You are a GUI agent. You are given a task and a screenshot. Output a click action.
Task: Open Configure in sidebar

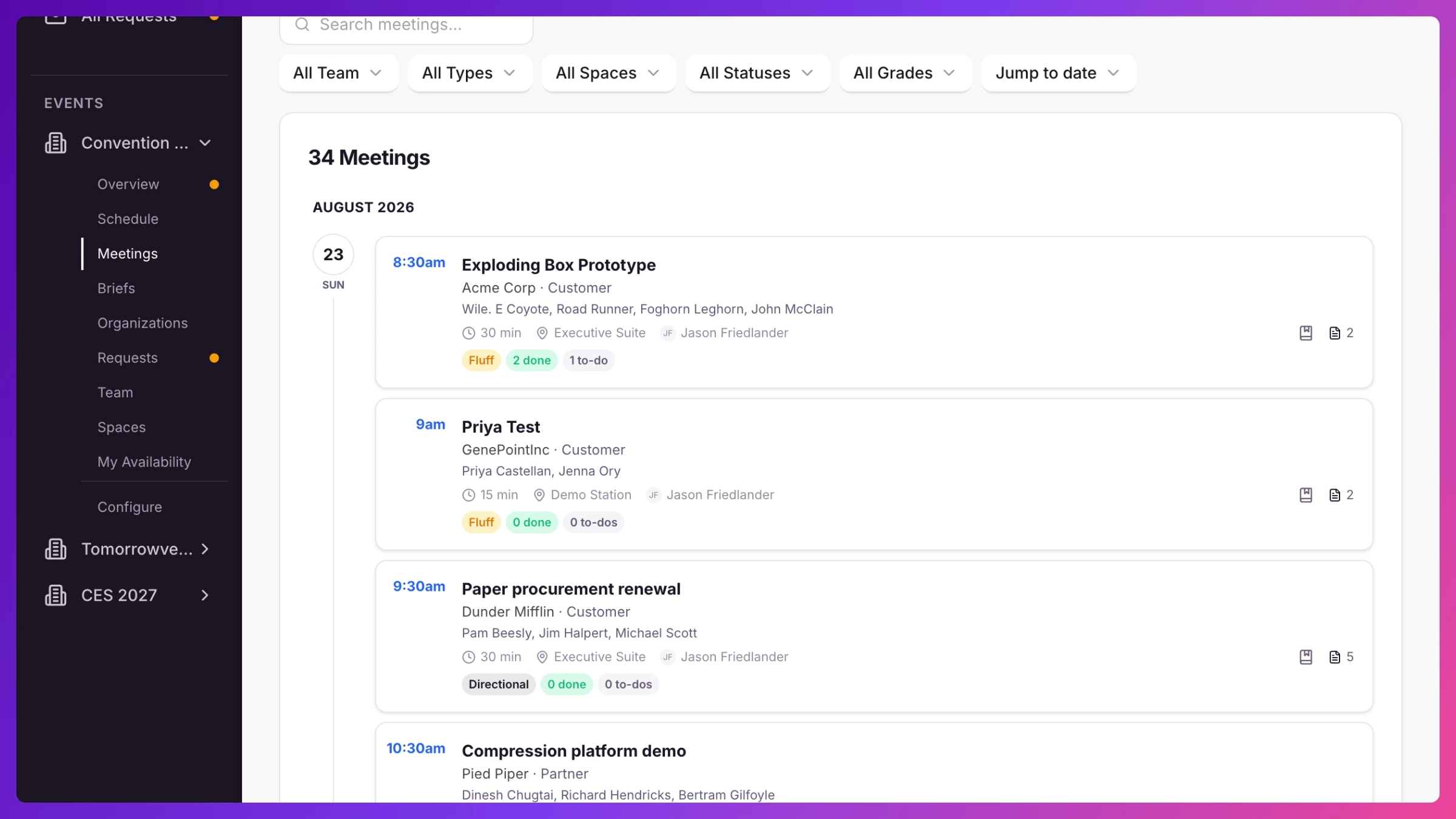coord(130,507)
